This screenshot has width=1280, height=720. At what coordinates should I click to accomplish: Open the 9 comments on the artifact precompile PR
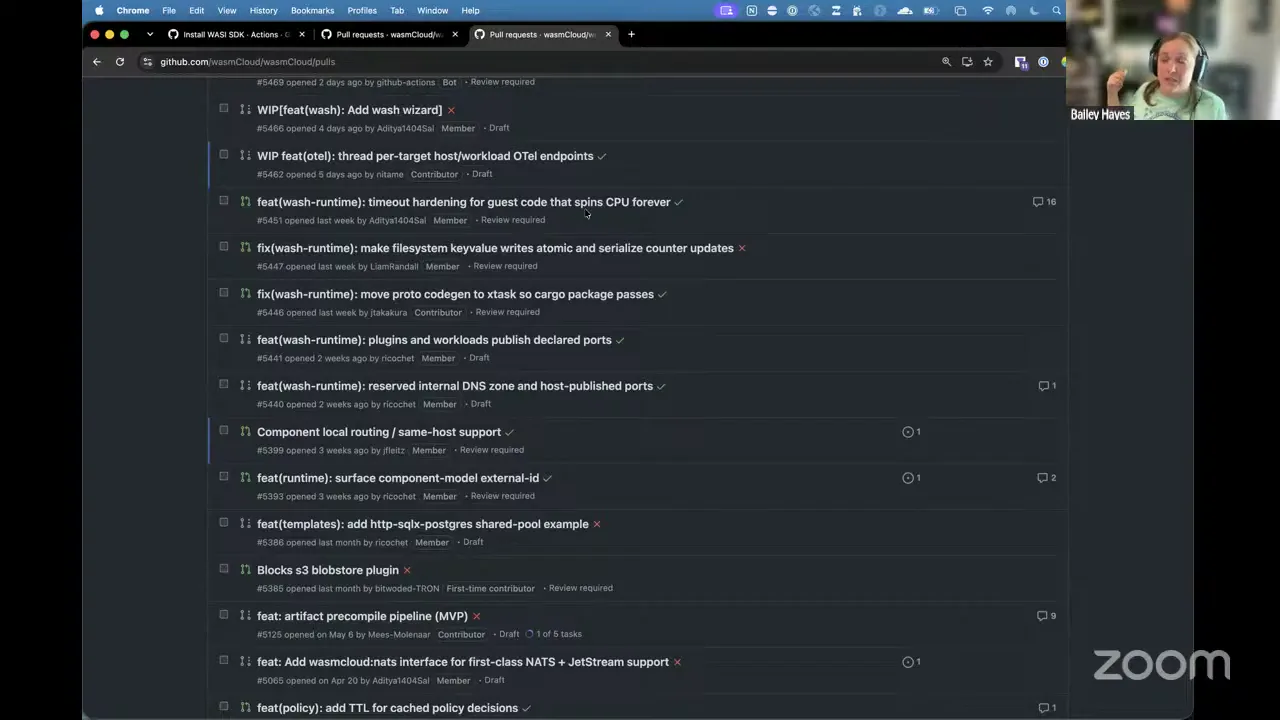[x=1046, y=616]
